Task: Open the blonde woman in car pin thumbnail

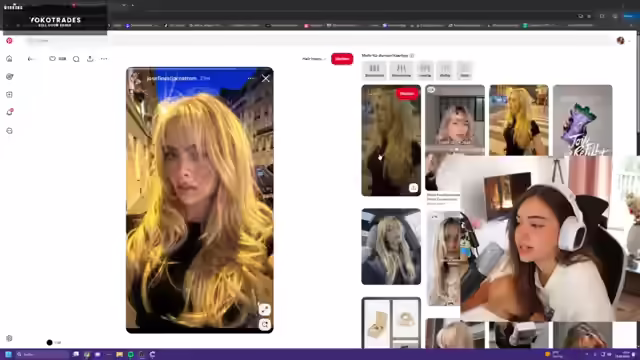Action: pos(391,246)
